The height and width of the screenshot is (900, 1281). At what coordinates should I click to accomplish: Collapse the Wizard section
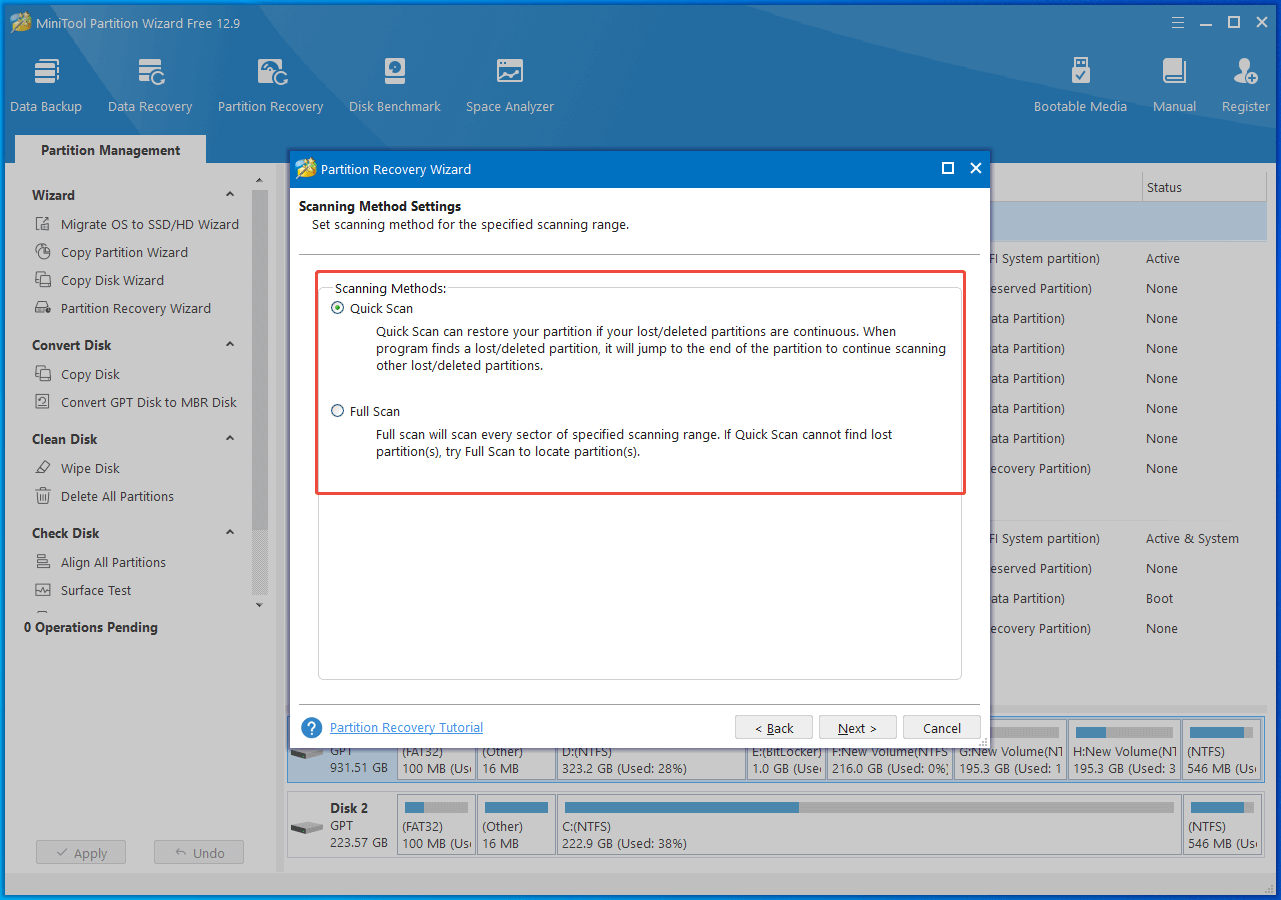[230, 195]
